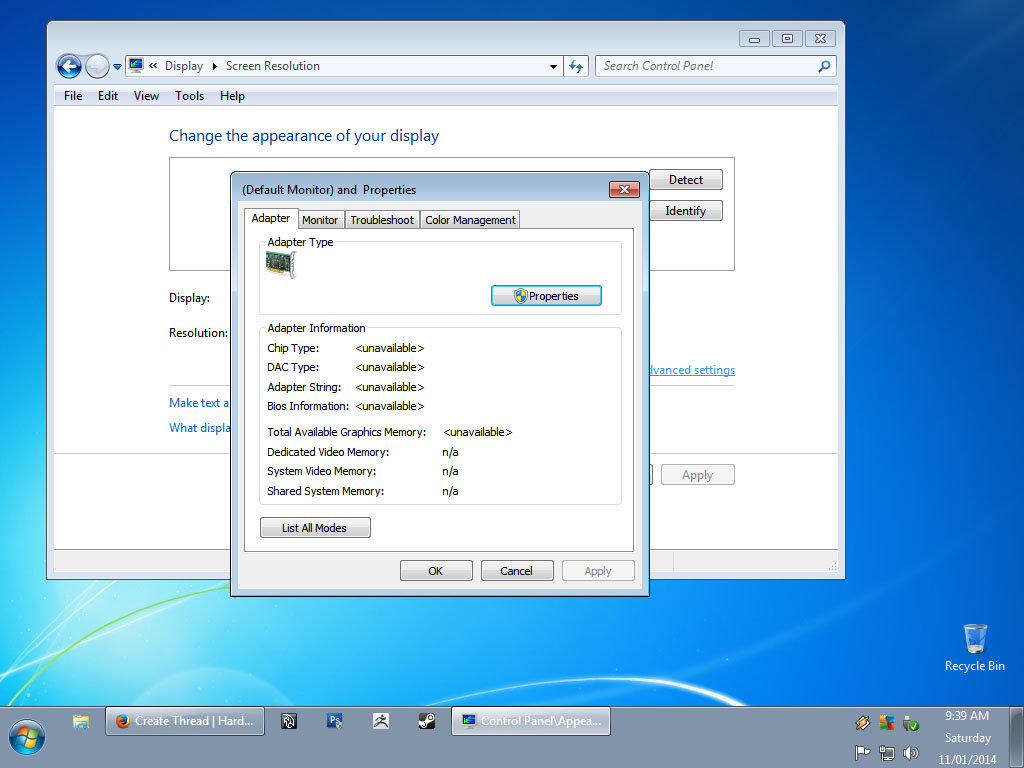This screenshot has width=1024, height=768.
Task: Open the Action Center flag icon
Action: pos(862,753)
